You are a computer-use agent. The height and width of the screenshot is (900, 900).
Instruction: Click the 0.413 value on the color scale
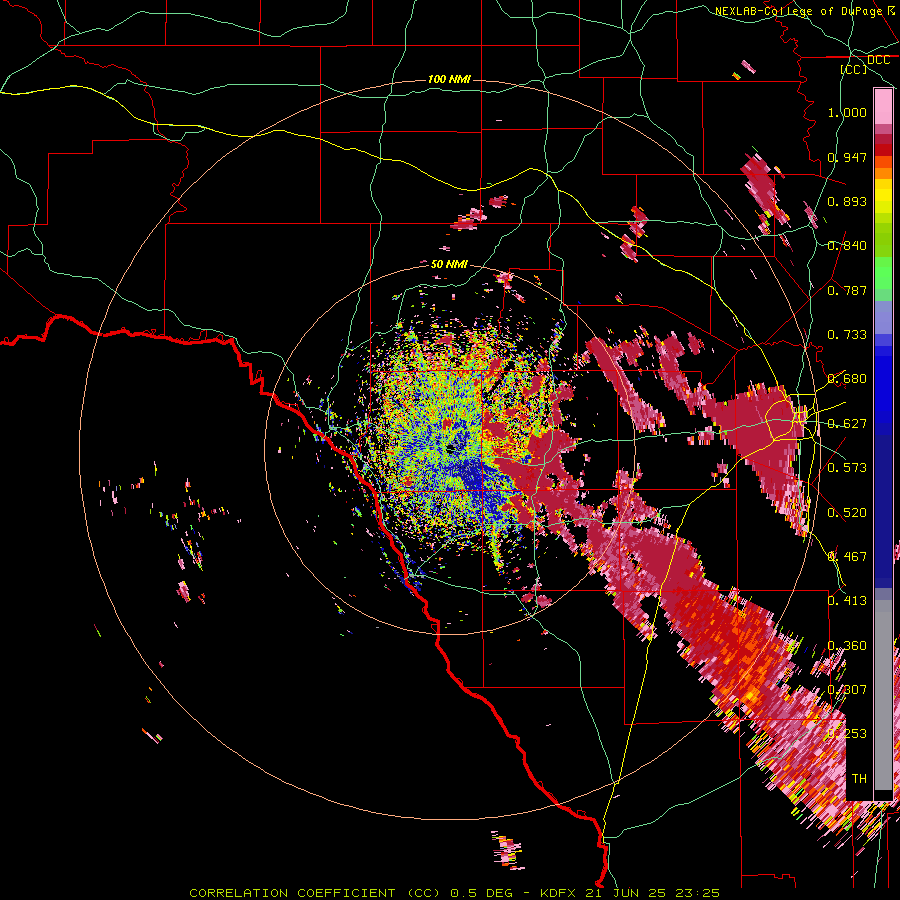coord(847,601)
